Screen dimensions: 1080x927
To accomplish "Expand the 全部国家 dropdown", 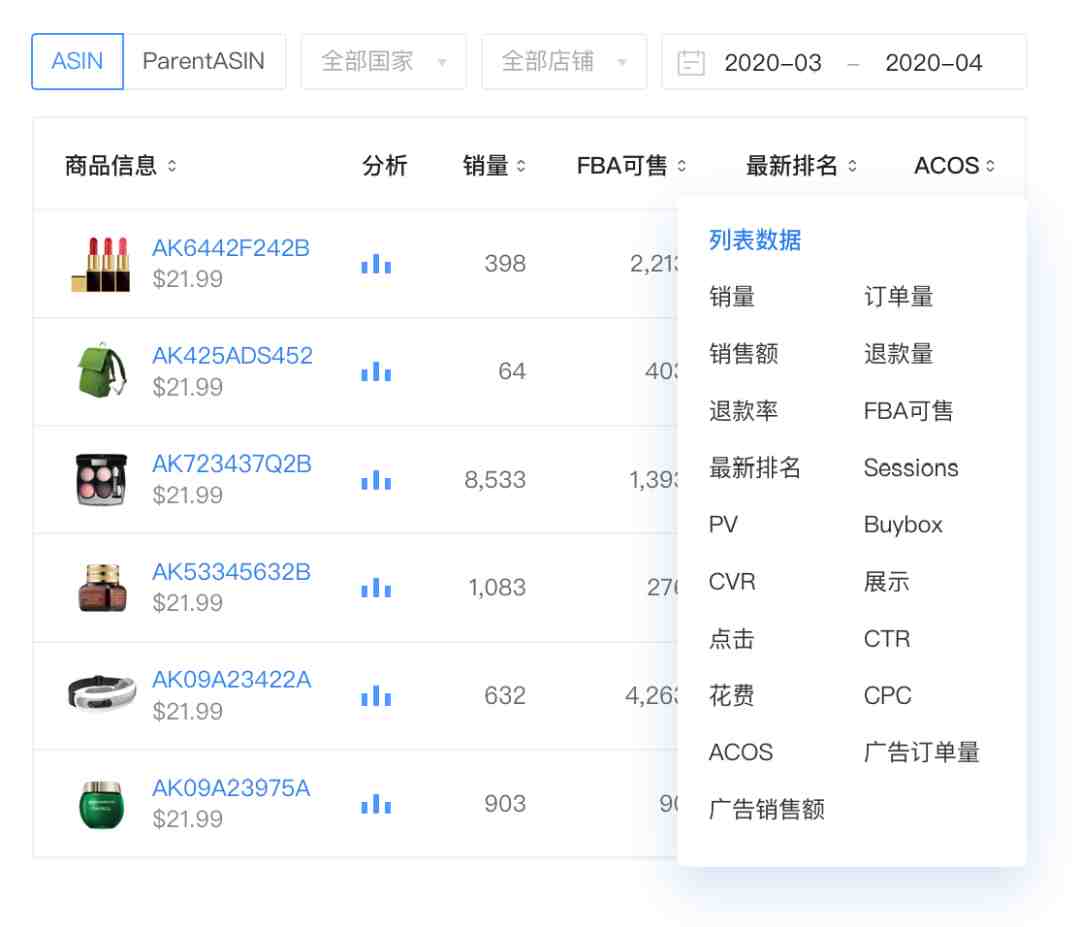I will [x=384, y=61].
